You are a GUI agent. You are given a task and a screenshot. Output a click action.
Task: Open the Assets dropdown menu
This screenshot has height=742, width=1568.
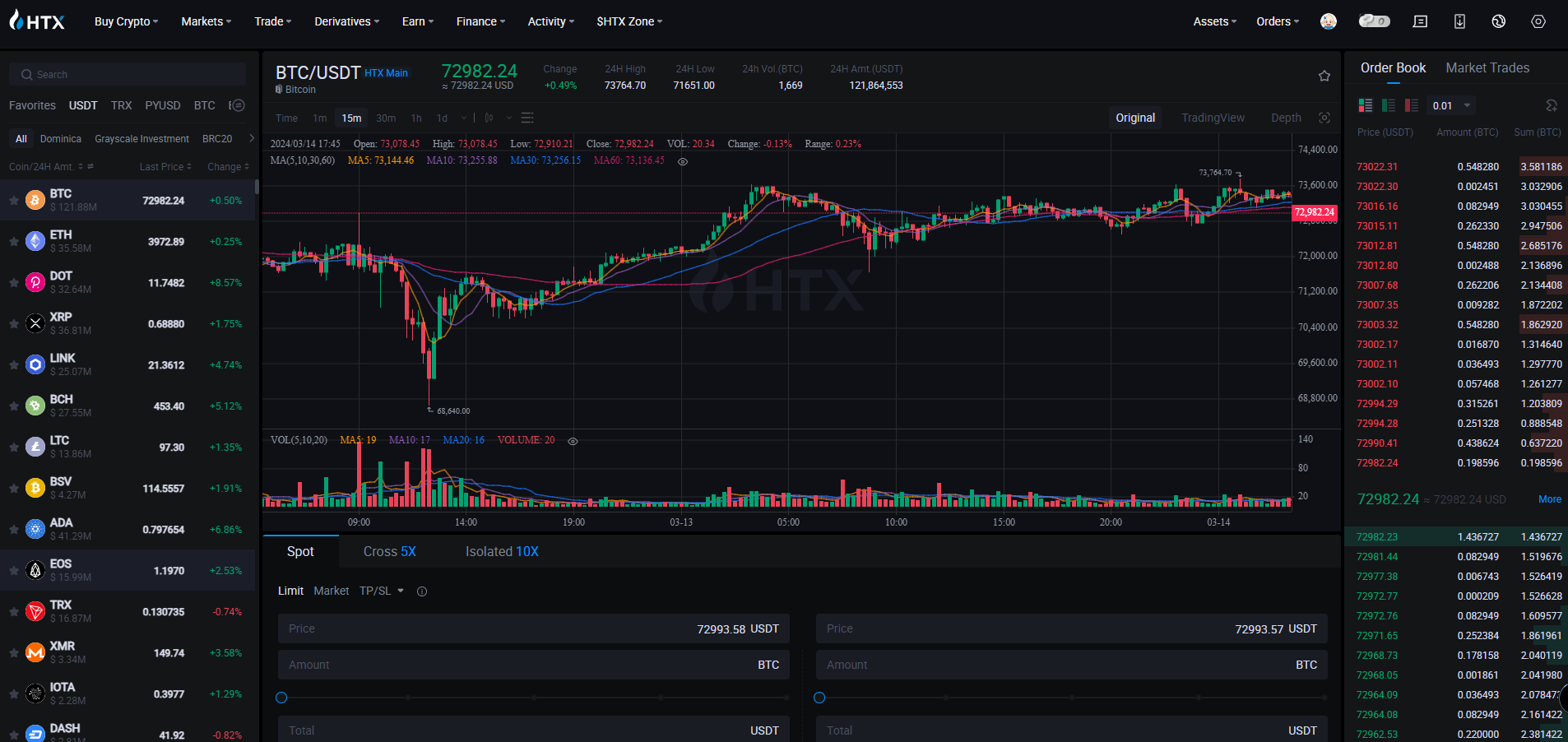coord(1215,21)
